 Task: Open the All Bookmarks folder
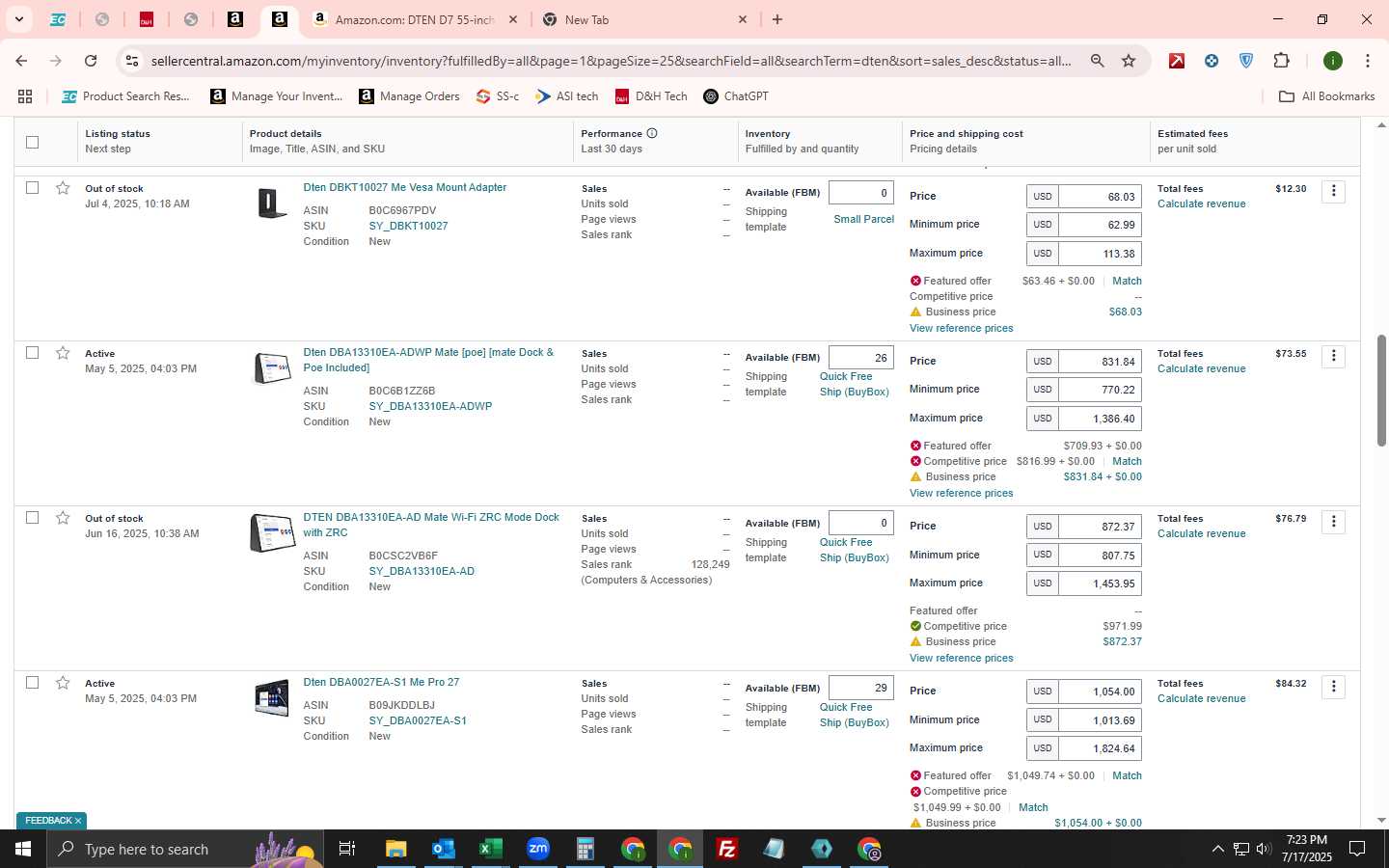1326,96
